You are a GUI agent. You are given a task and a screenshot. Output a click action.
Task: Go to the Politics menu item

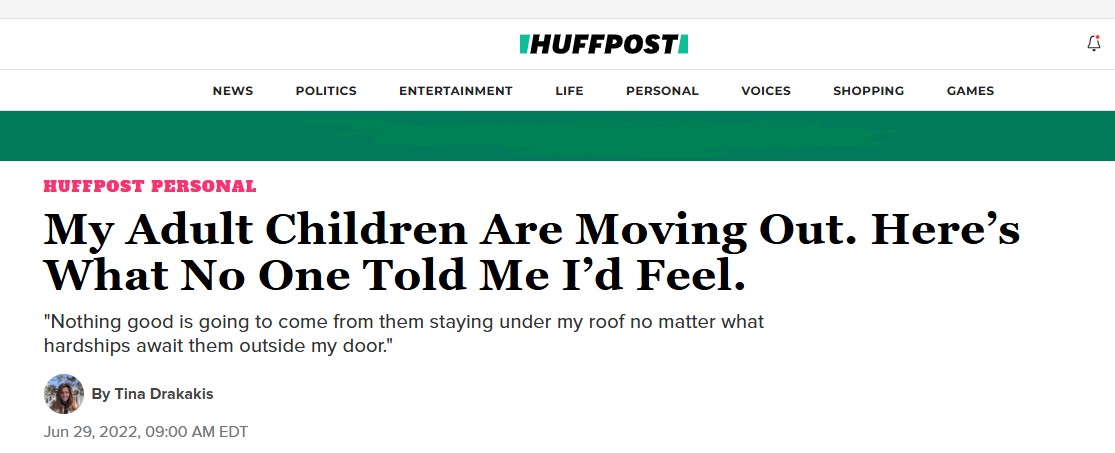tap(326, 91)
